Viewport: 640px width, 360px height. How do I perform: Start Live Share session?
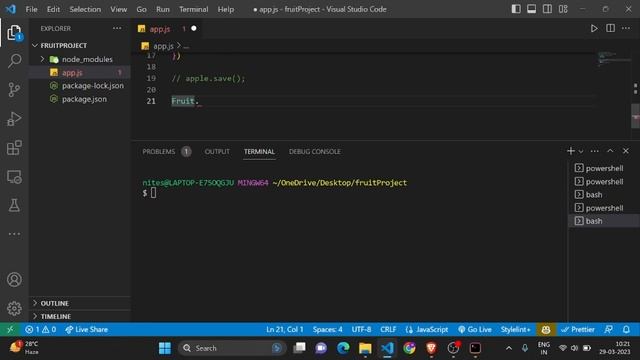pos(87,329)
